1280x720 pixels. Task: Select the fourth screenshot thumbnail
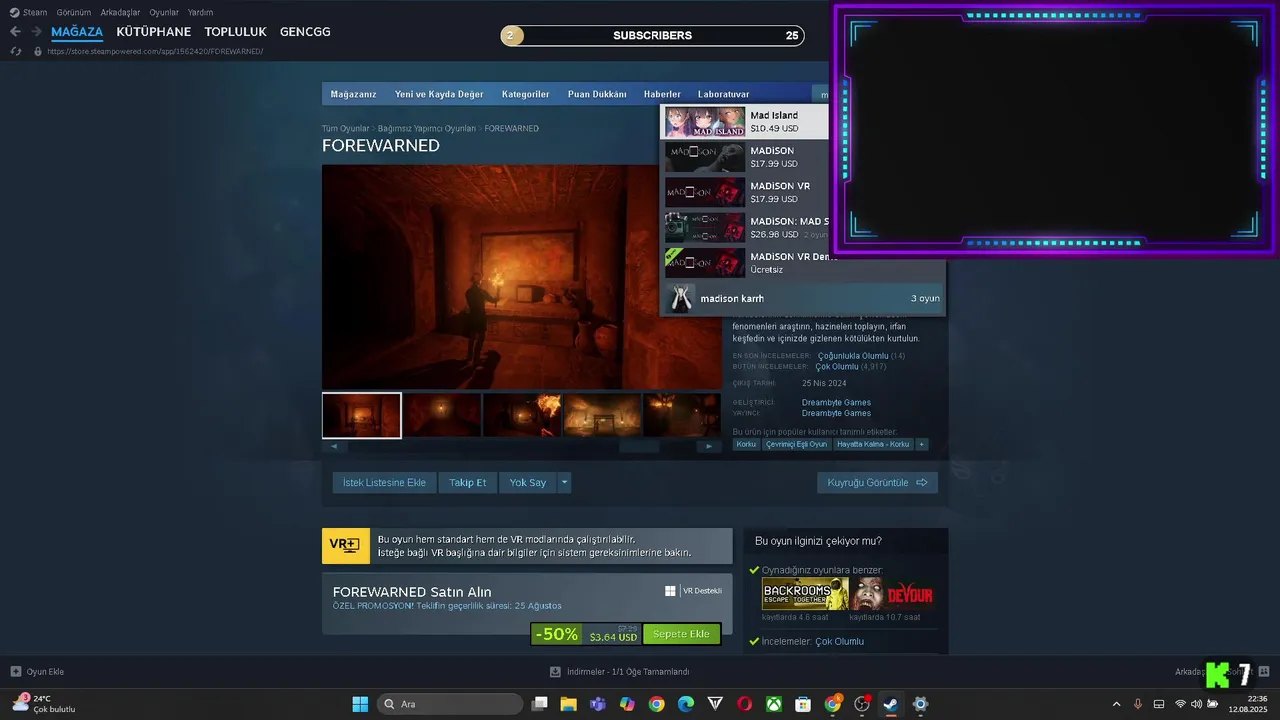[602, 415]
